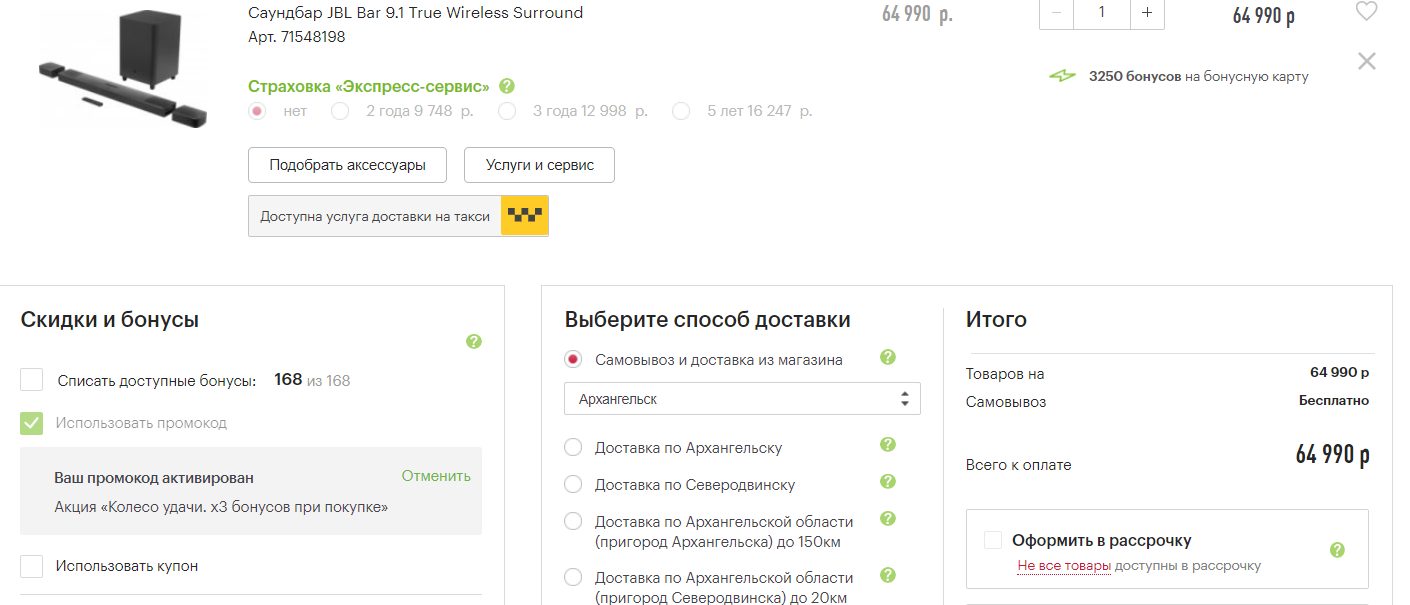
Task: Add soundbar to favorites with heart icon
Action: [1366, 12]
